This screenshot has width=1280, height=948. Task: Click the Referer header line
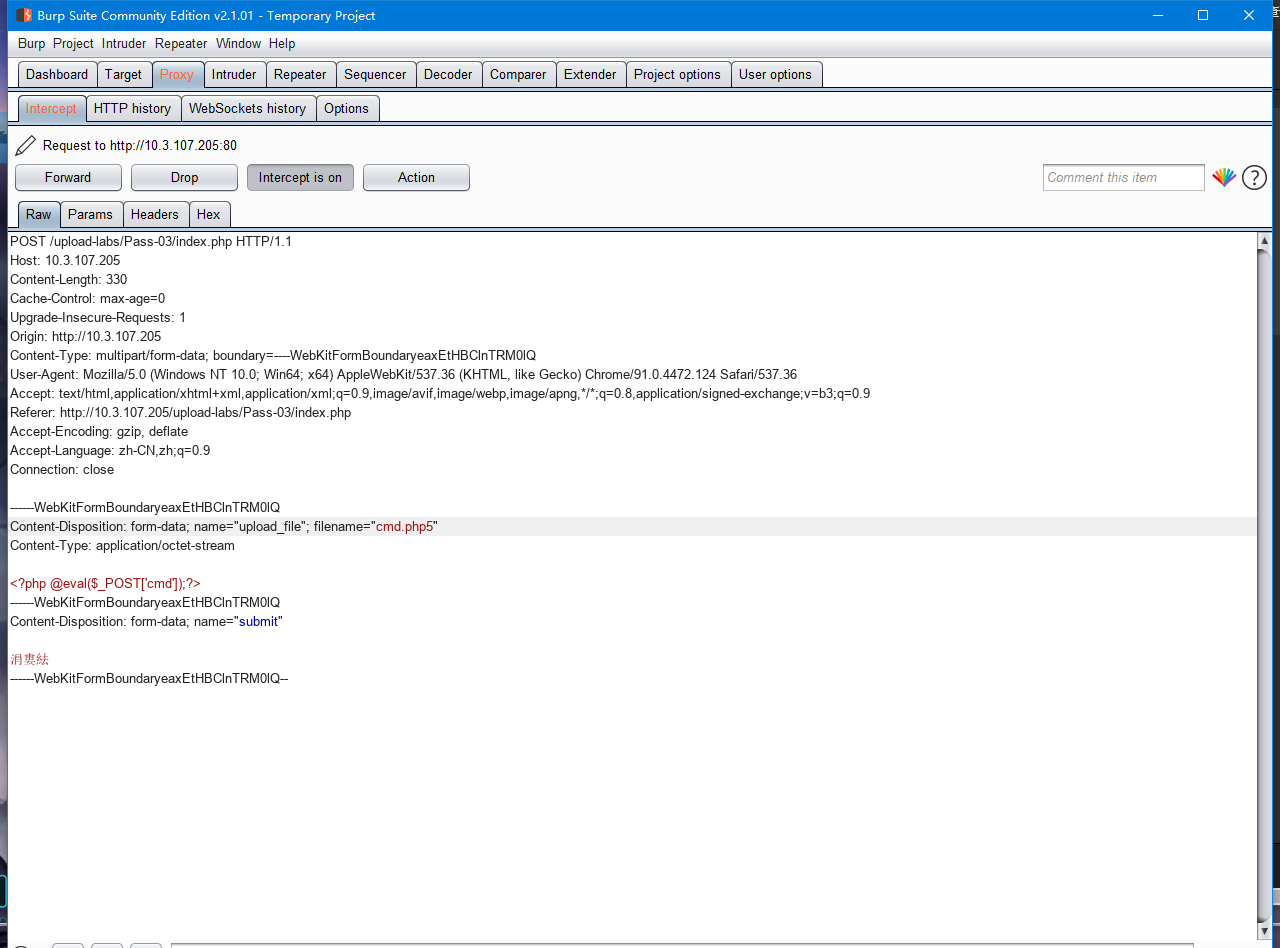coord(180,412)
